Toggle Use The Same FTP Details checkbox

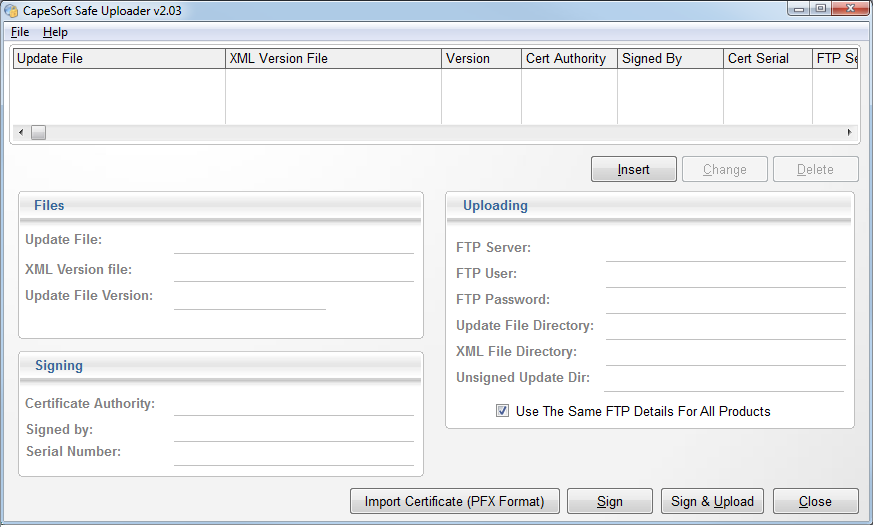click(502, 411)
